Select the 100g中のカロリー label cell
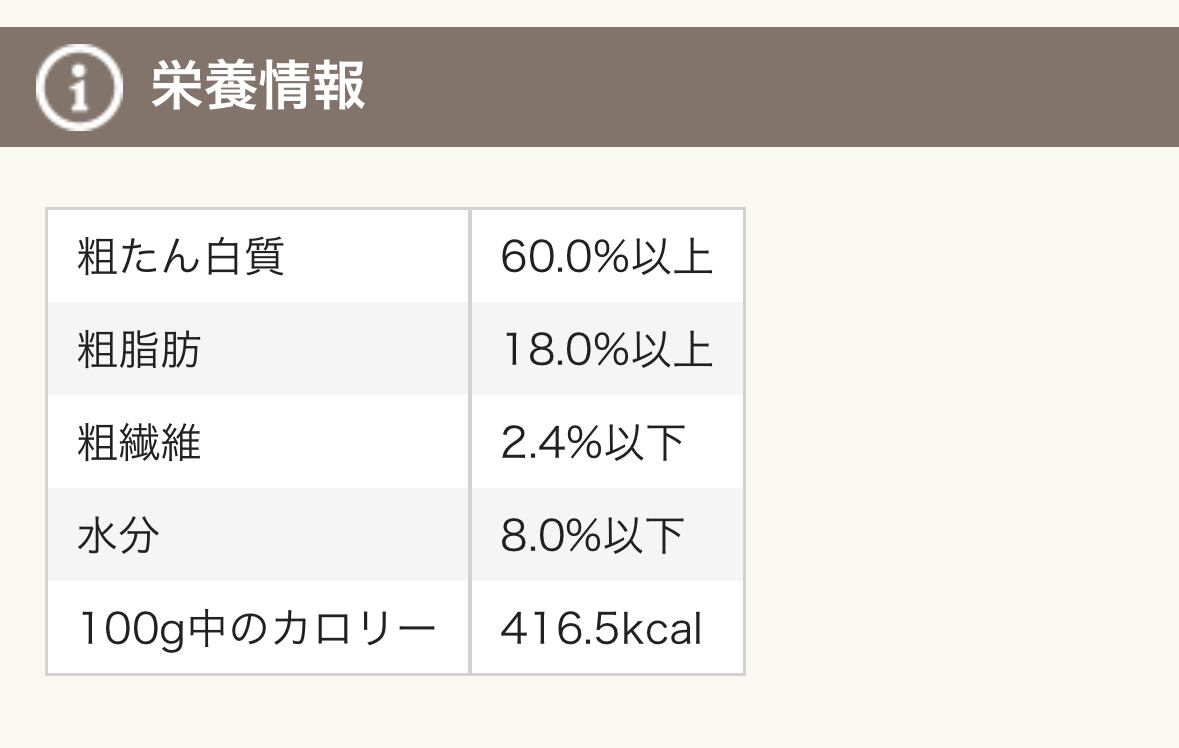Screen dimensions: 1179x748 point(256,629)
